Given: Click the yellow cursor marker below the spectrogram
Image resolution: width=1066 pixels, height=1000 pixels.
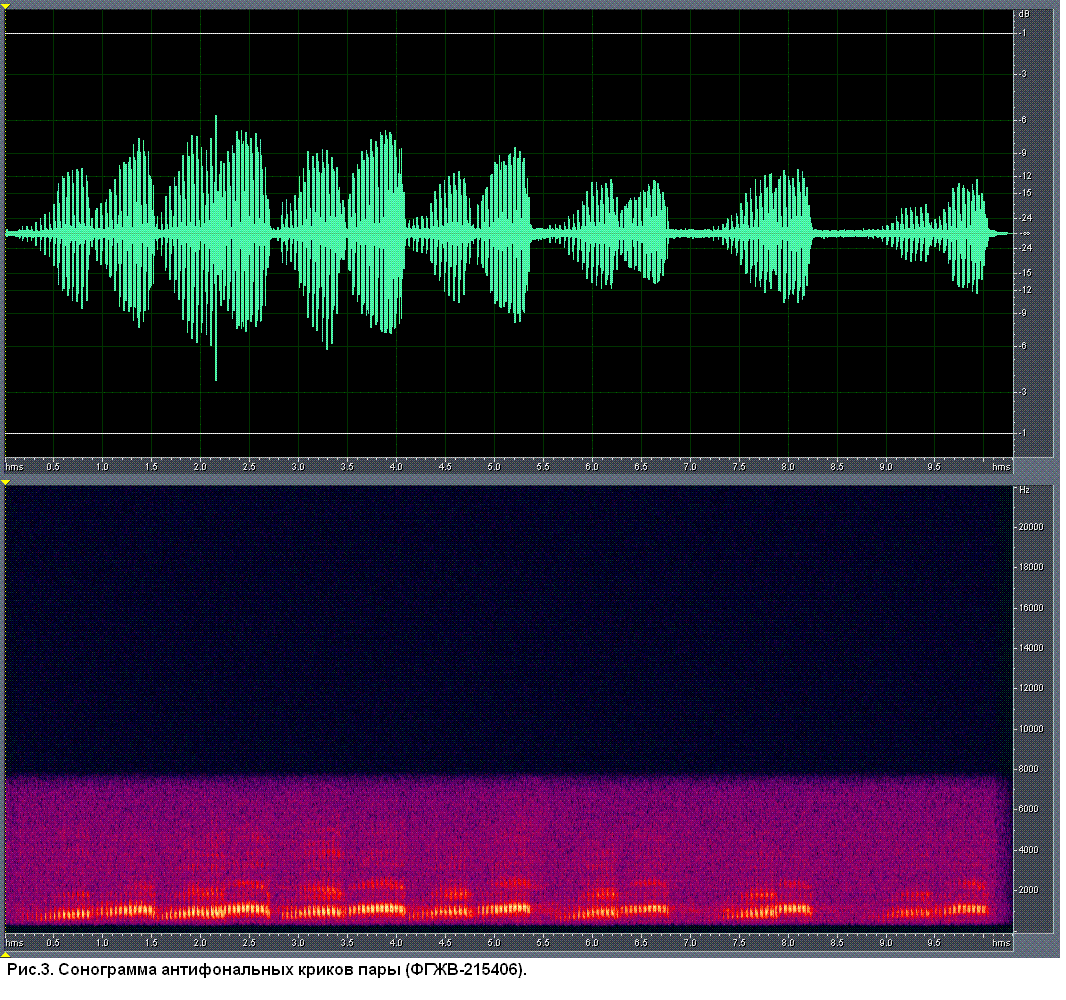Looking at the screenshot, I should pyautogui.click(x=5, y=955).
